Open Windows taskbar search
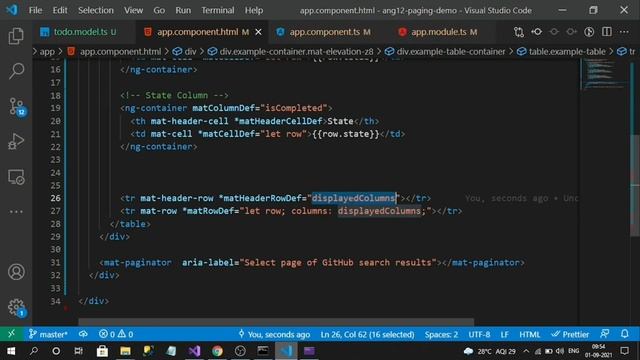This screenshot has width=640, height=360. tap(34, 351)
